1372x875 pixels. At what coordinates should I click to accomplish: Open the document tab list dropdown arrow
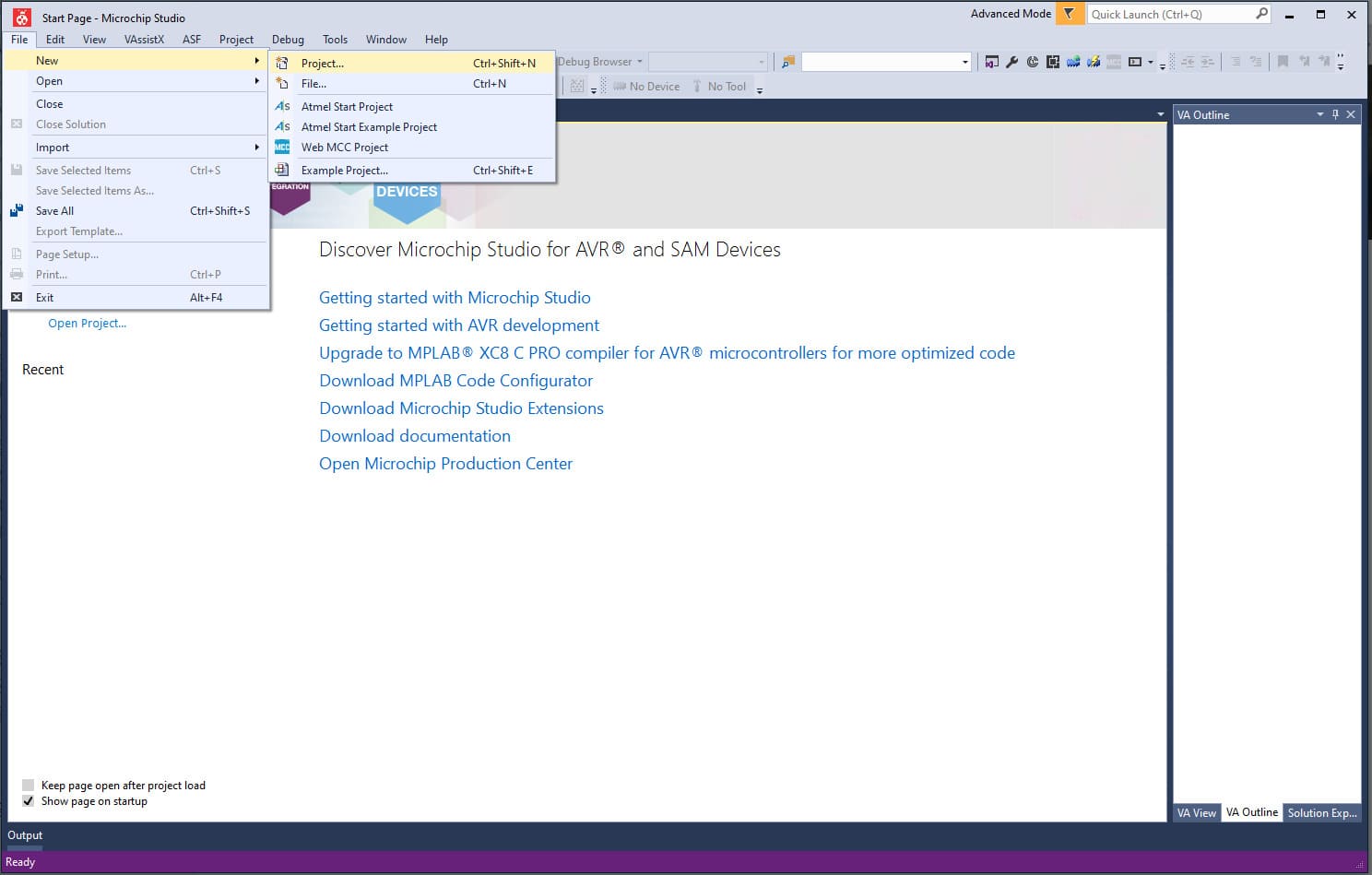pos(1160,114)
